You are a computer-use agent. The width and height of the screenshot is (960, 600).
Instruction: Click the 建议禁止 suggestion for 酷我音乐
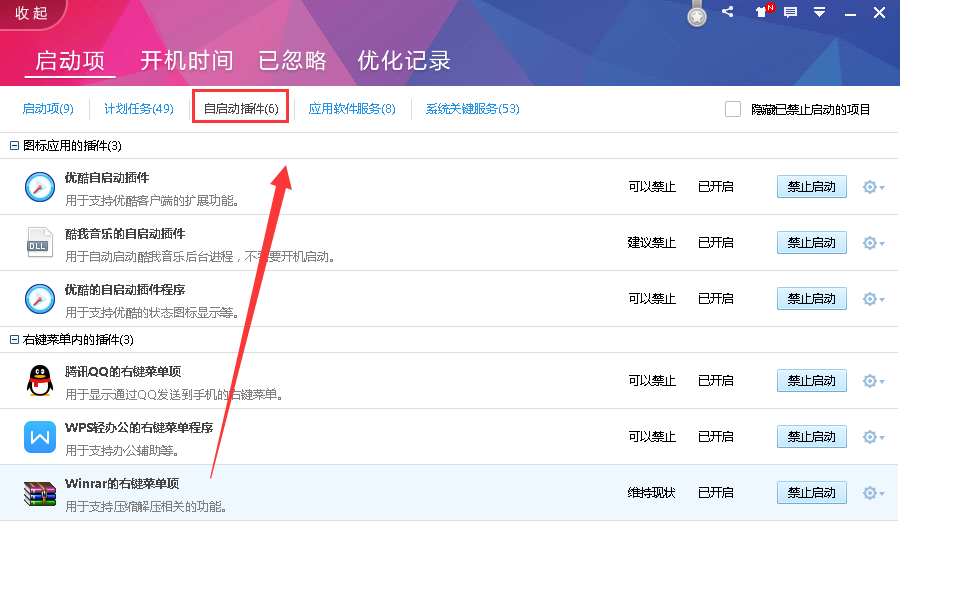point(651,242)
